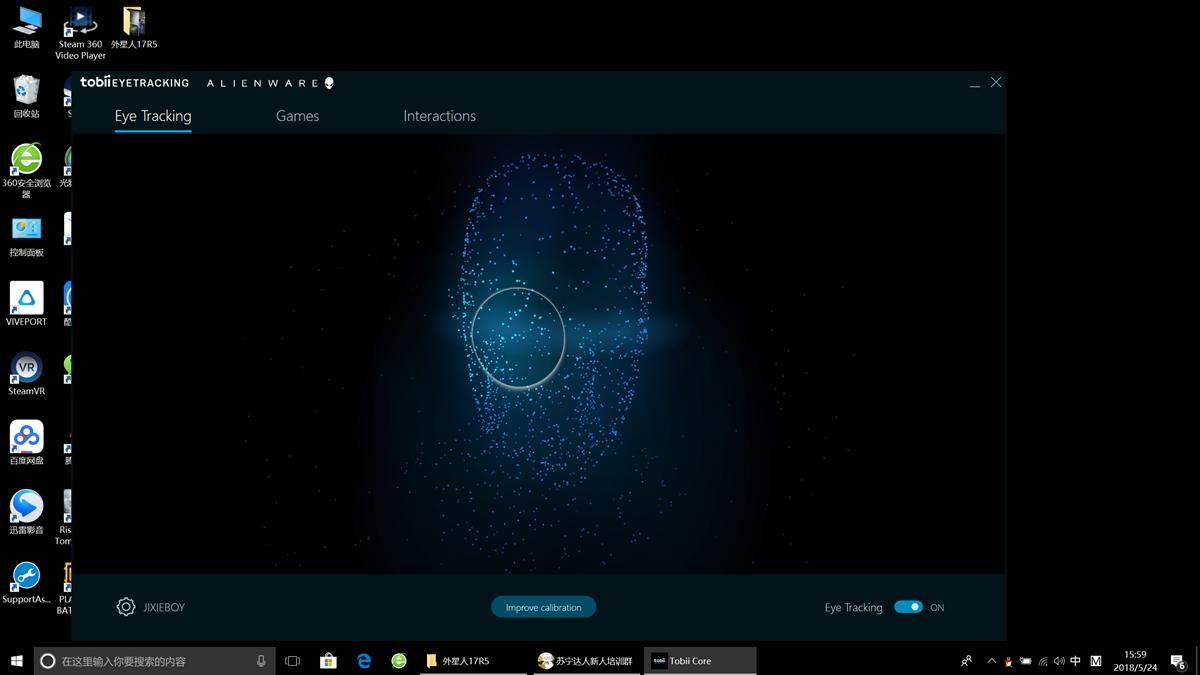
Task: Turn off the Eye Tracking toggle
Action: pos(909,606)
